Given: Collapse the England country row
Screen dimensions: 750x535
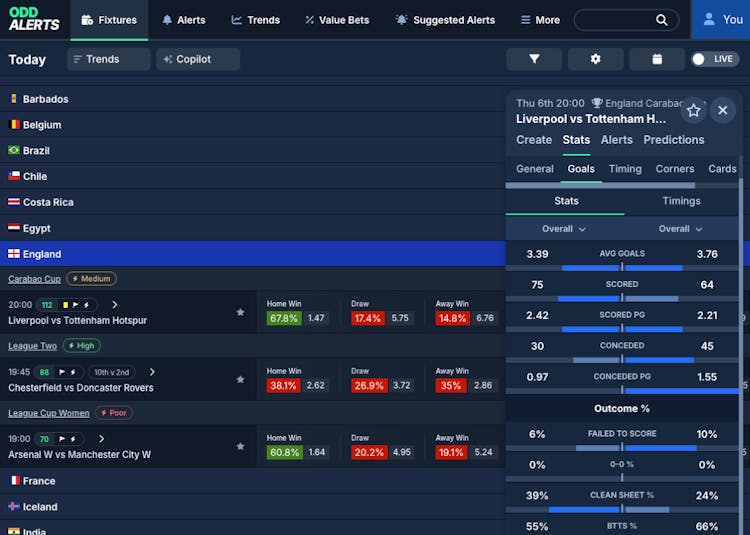Looking at the screenshot, I should pyautogui.click(x=253, y=253).
